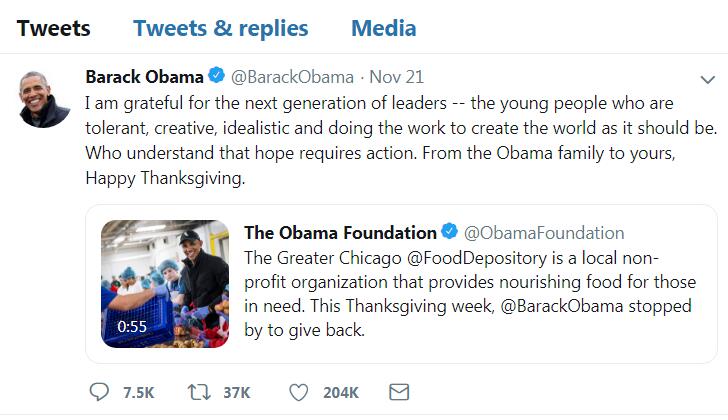Click the @ObamaFoundation handle

(x=544, y=233)
